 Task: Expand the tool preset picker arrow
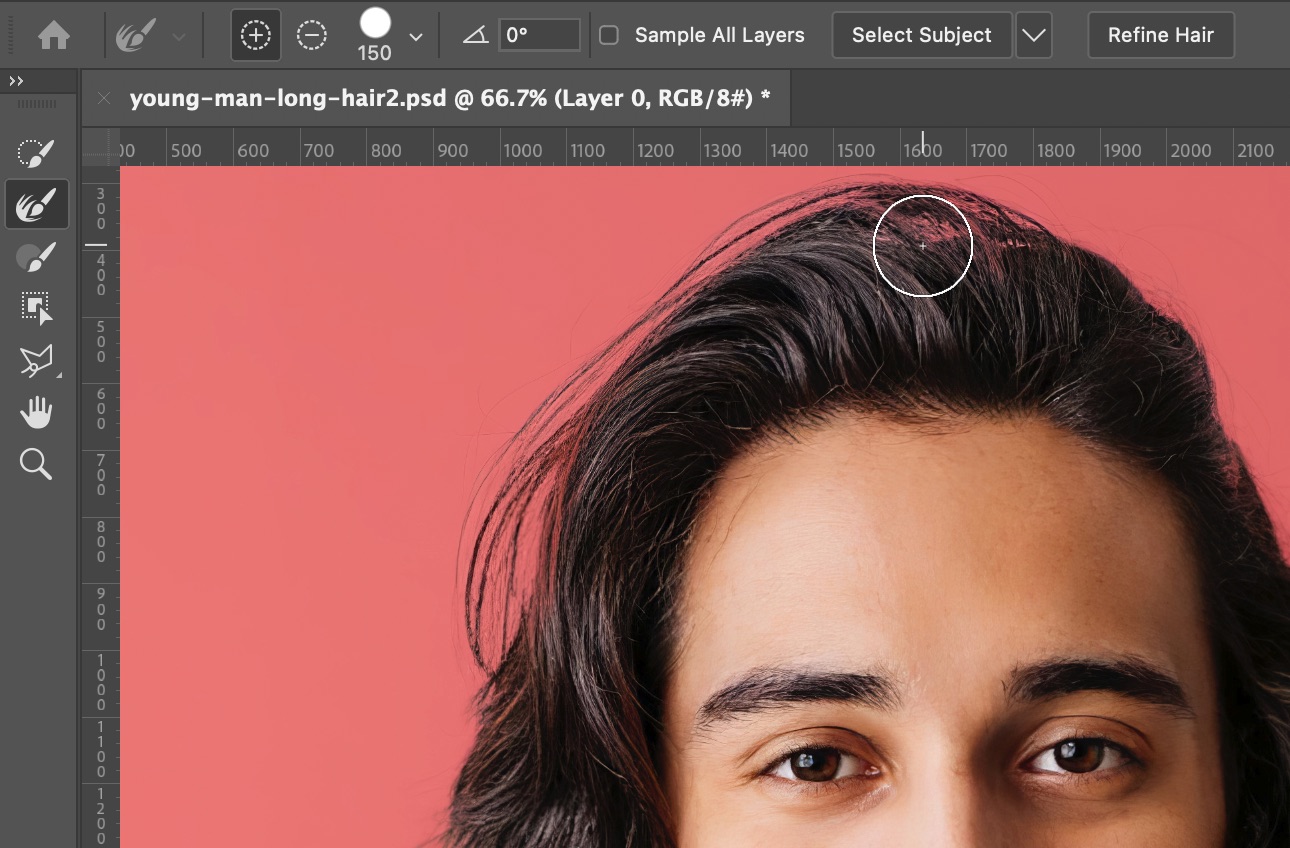click(179, 37)
